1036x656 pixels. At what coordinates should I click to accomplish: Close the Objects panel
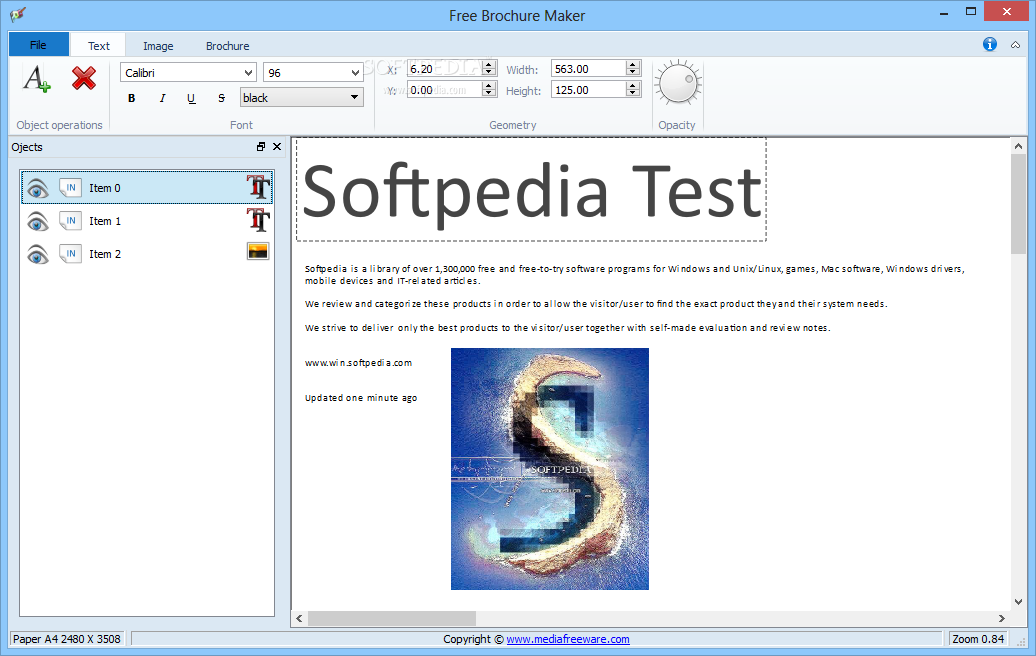[277, 147]
